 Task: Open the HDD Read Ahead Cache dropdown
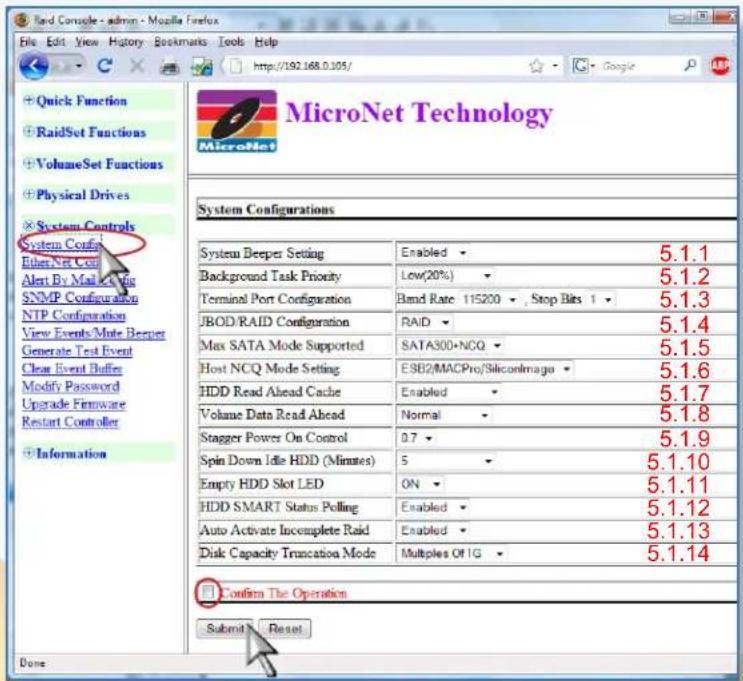coord(449,392)
